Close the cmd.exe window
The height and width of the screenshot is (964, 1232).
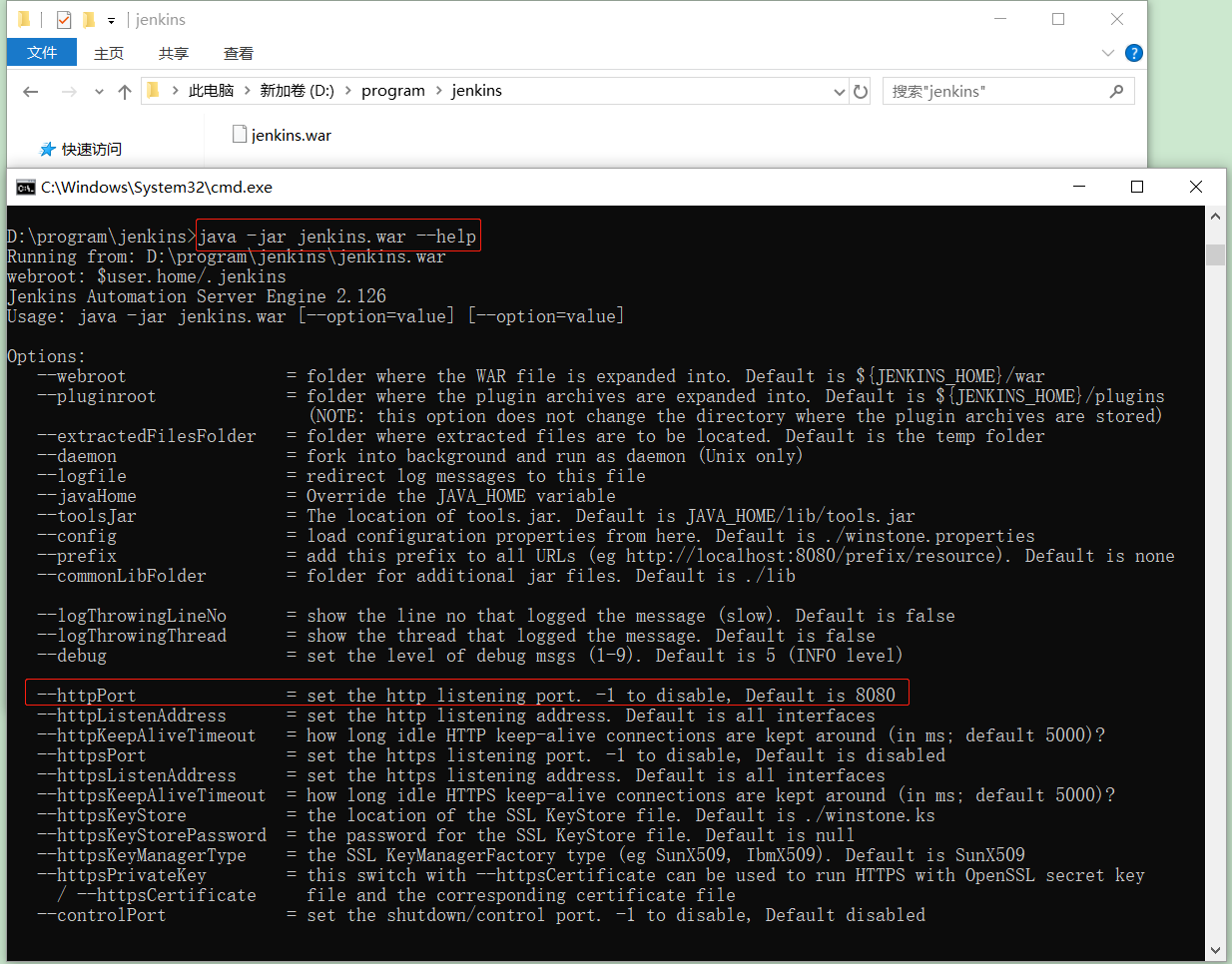(1196, 187)
